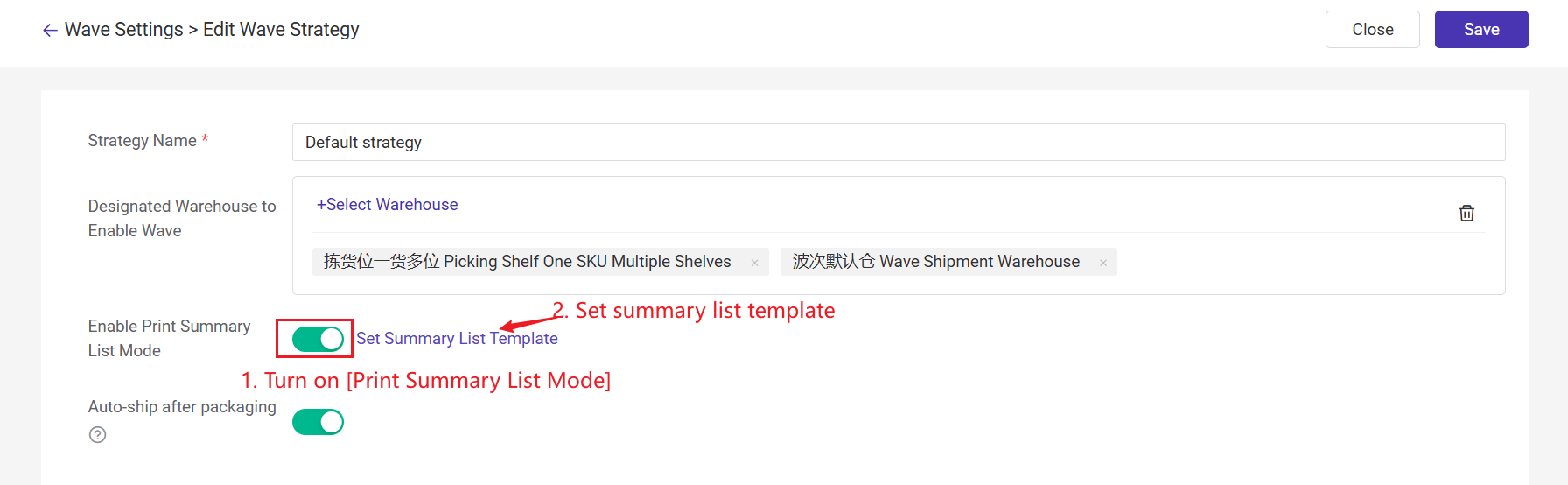
Task: Click the Auto-ship after packaging label
Action: (x=182, y=407)
